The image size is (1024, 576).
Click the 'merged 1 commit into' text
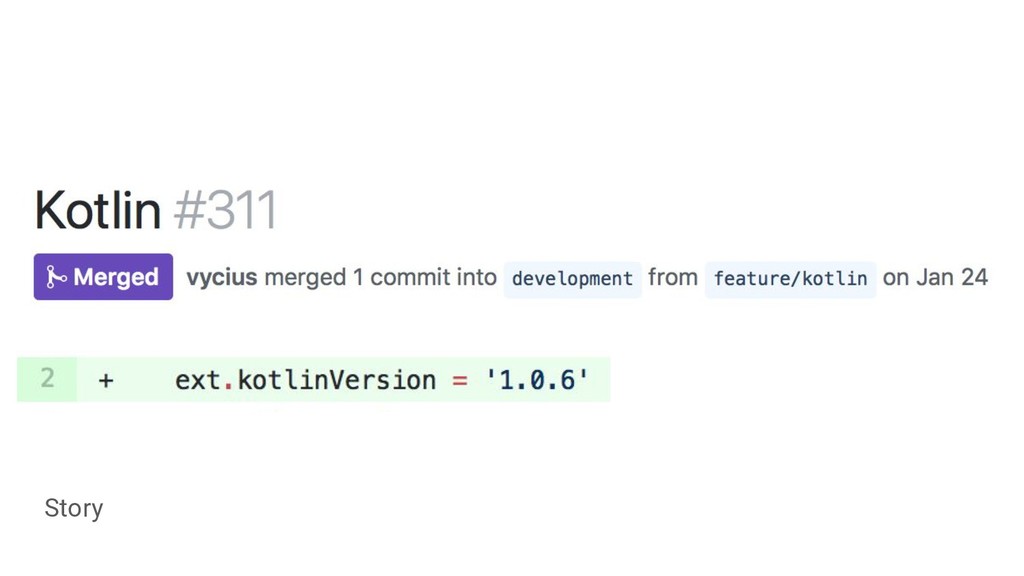(x=380, y=278)
